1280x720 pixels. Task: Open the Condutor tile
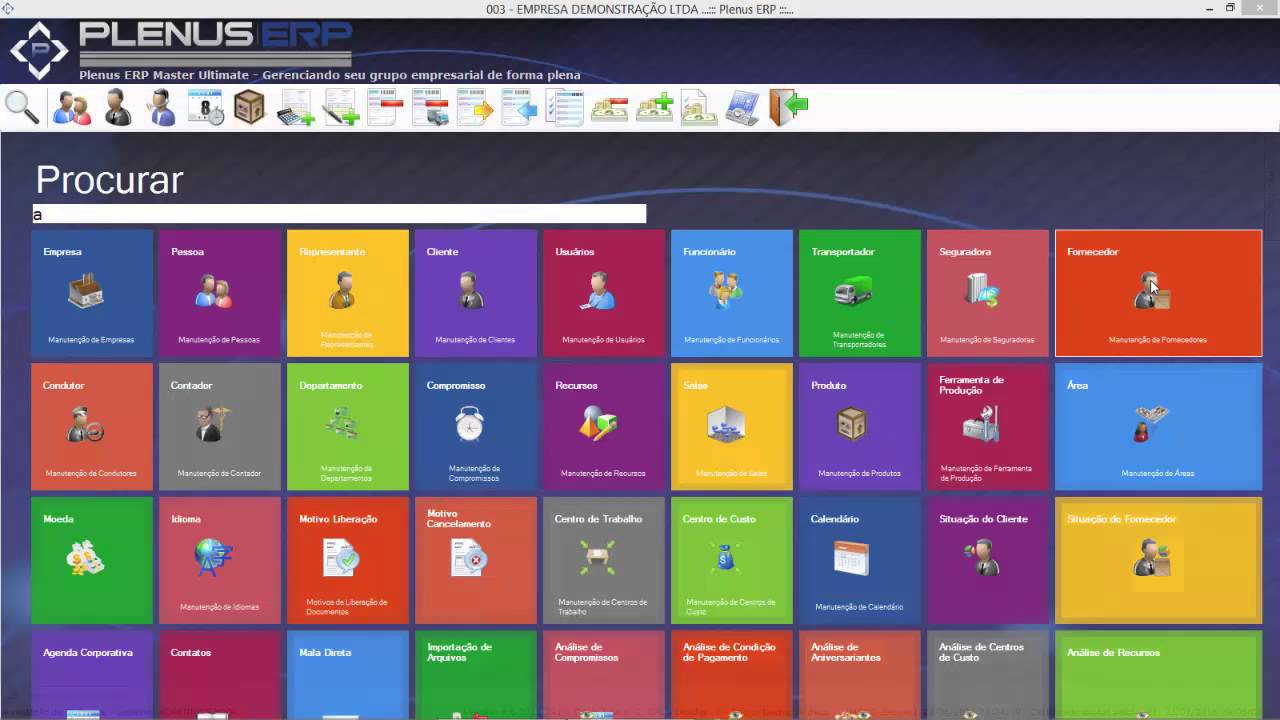pyautogui.click(x=92, y=427)
